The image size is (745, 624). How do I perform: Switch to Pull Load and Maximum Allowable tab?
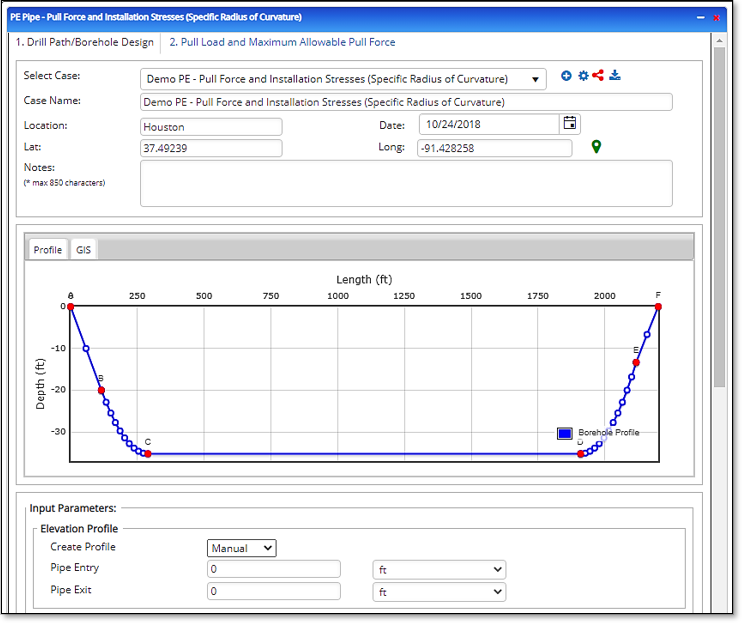[282, 42]
